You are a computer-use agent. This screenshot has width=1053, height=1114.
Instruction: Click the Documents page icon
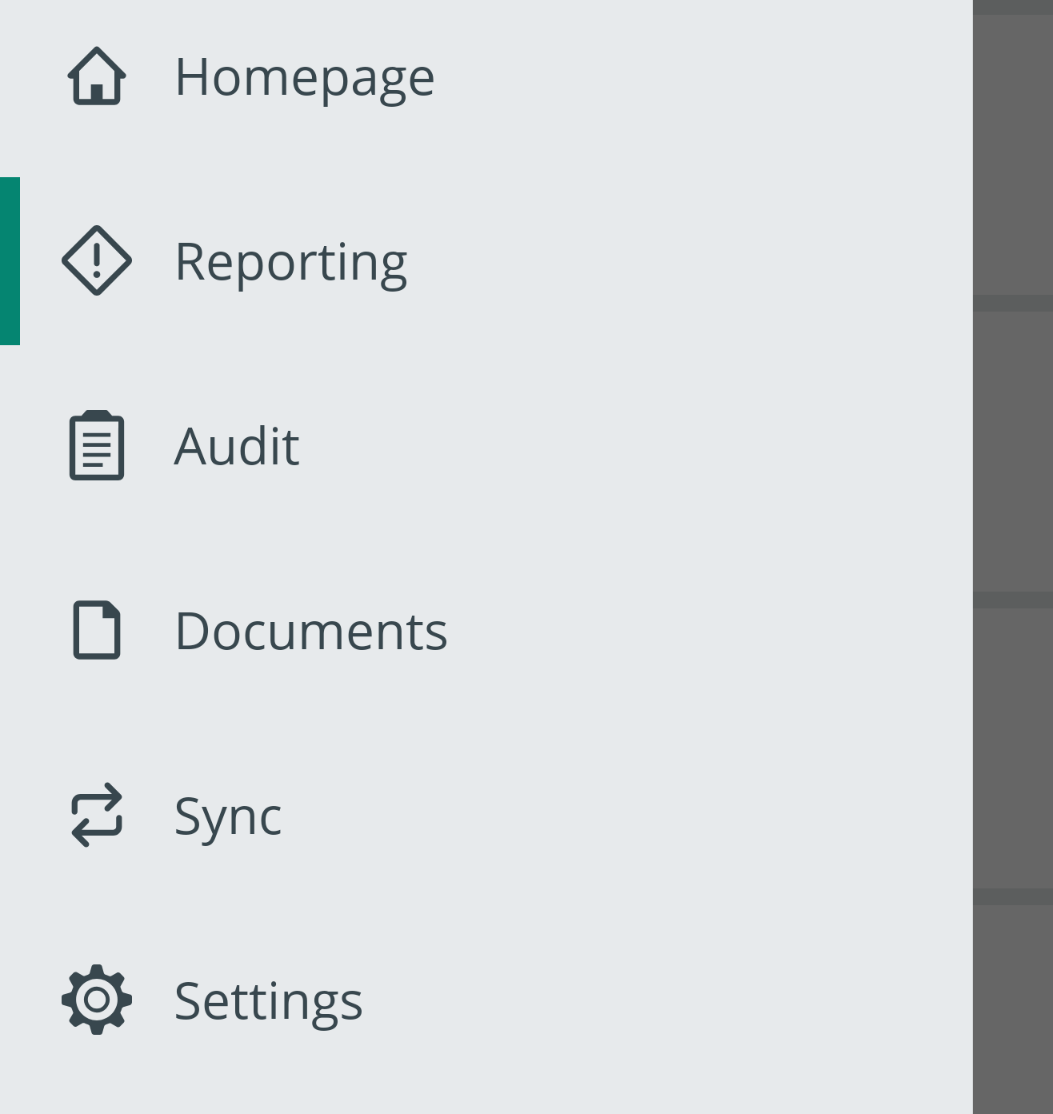(x=97, y=630)
